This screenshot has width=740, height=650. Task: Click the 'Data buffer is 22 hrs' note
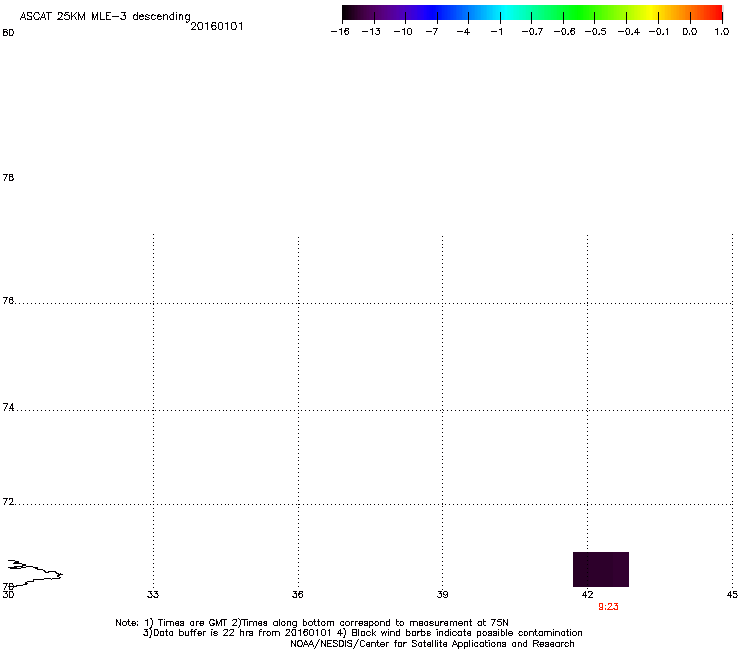pos(362,633)
